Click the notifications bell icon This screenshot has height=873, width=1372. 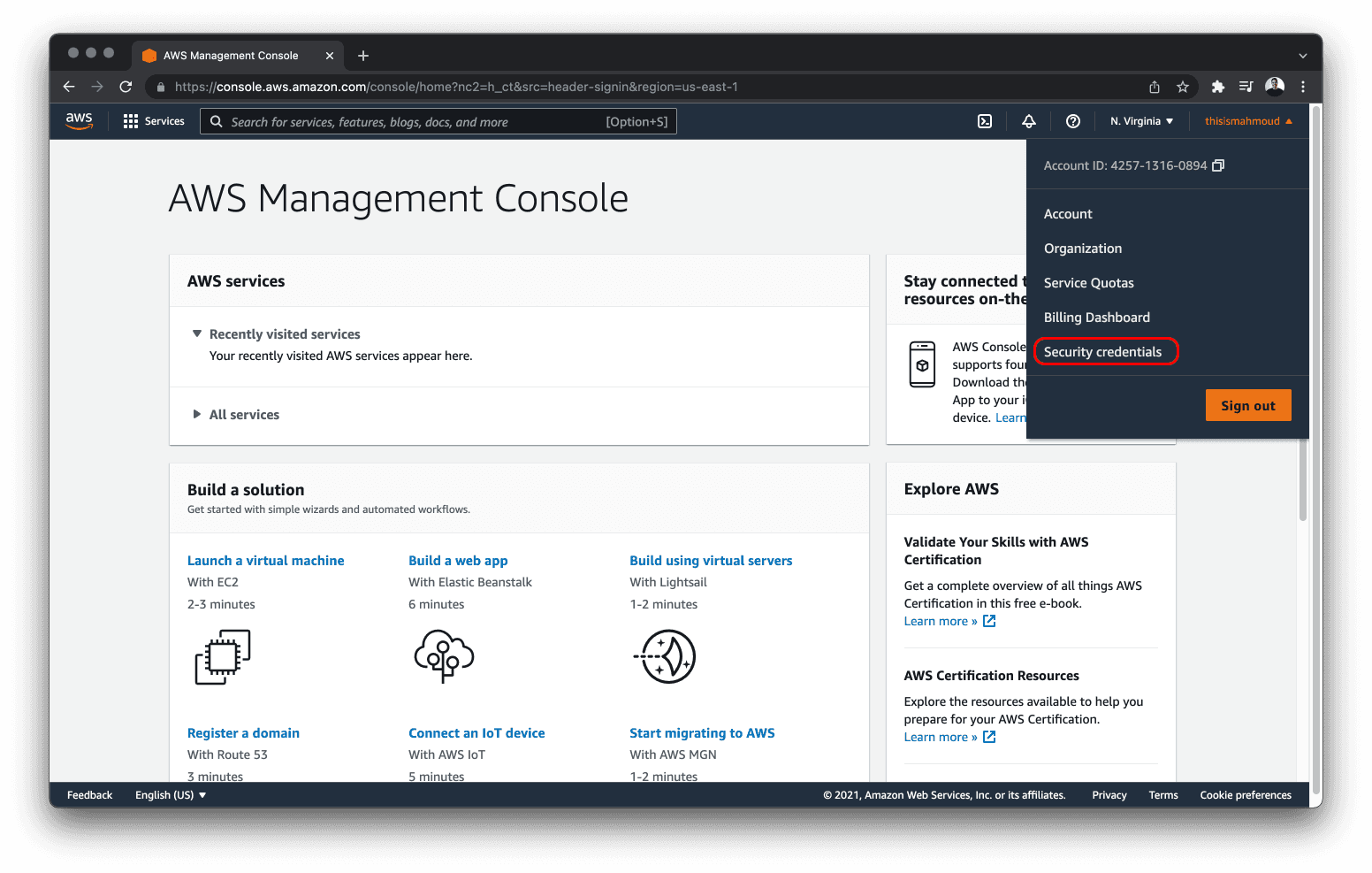click(1028, 121)
